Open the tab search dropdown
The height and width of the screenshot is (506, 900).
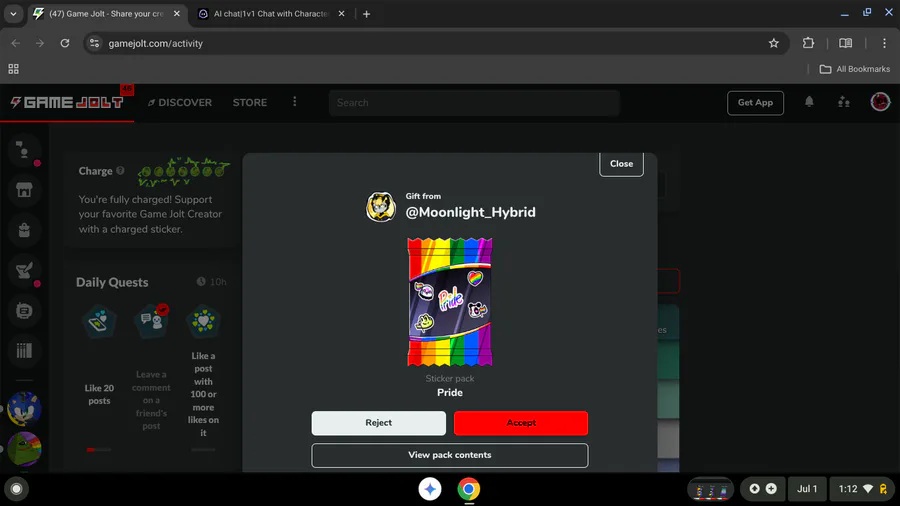click(x=13, y=14)
